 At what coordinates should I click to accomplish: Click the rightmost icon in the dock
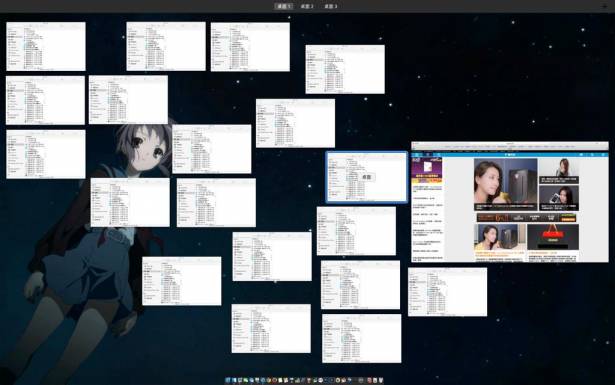(x=381, y=380)
